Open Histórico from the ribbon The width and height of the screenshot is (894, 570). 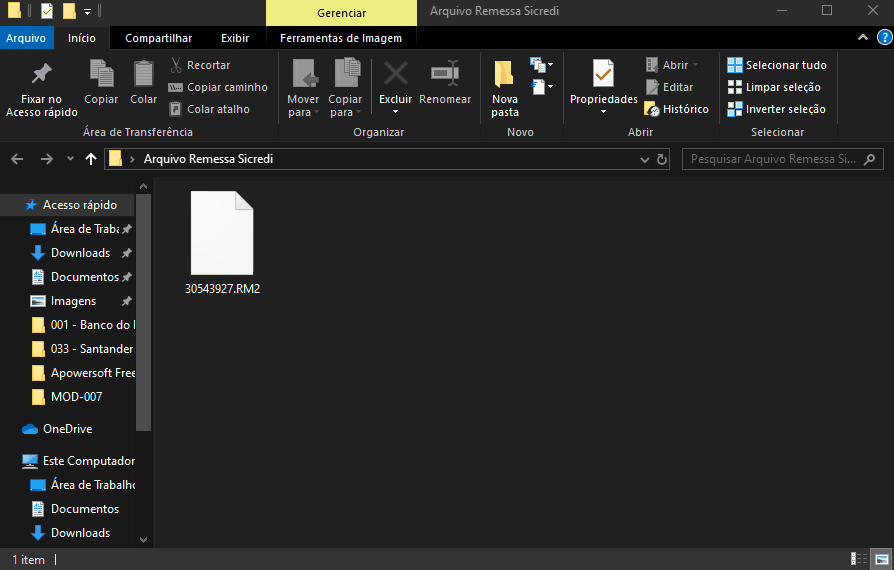677,109
